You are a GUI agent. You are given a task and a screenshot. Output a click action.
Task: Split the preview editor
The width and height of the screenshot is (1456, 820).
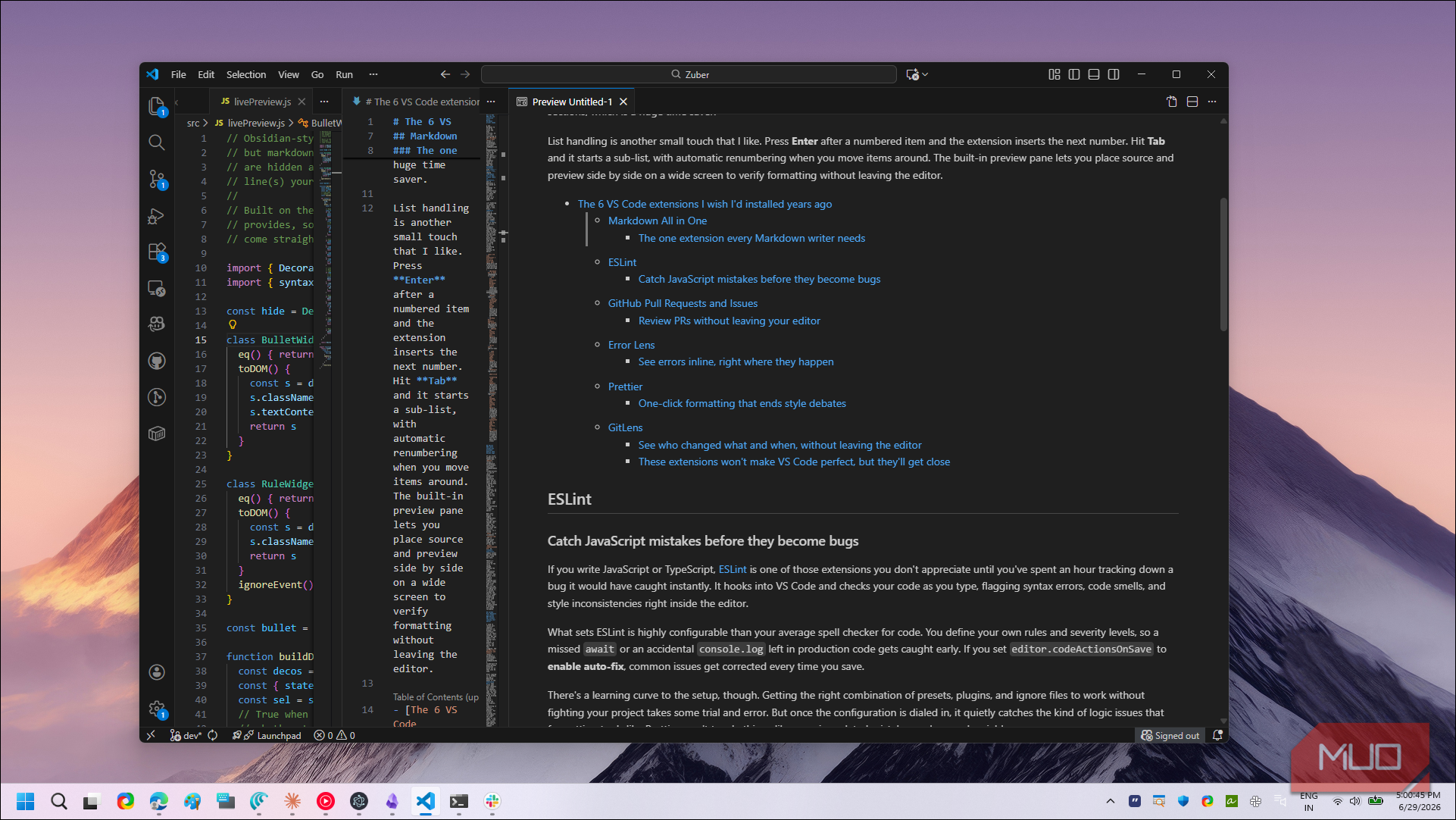point(1192,102)
